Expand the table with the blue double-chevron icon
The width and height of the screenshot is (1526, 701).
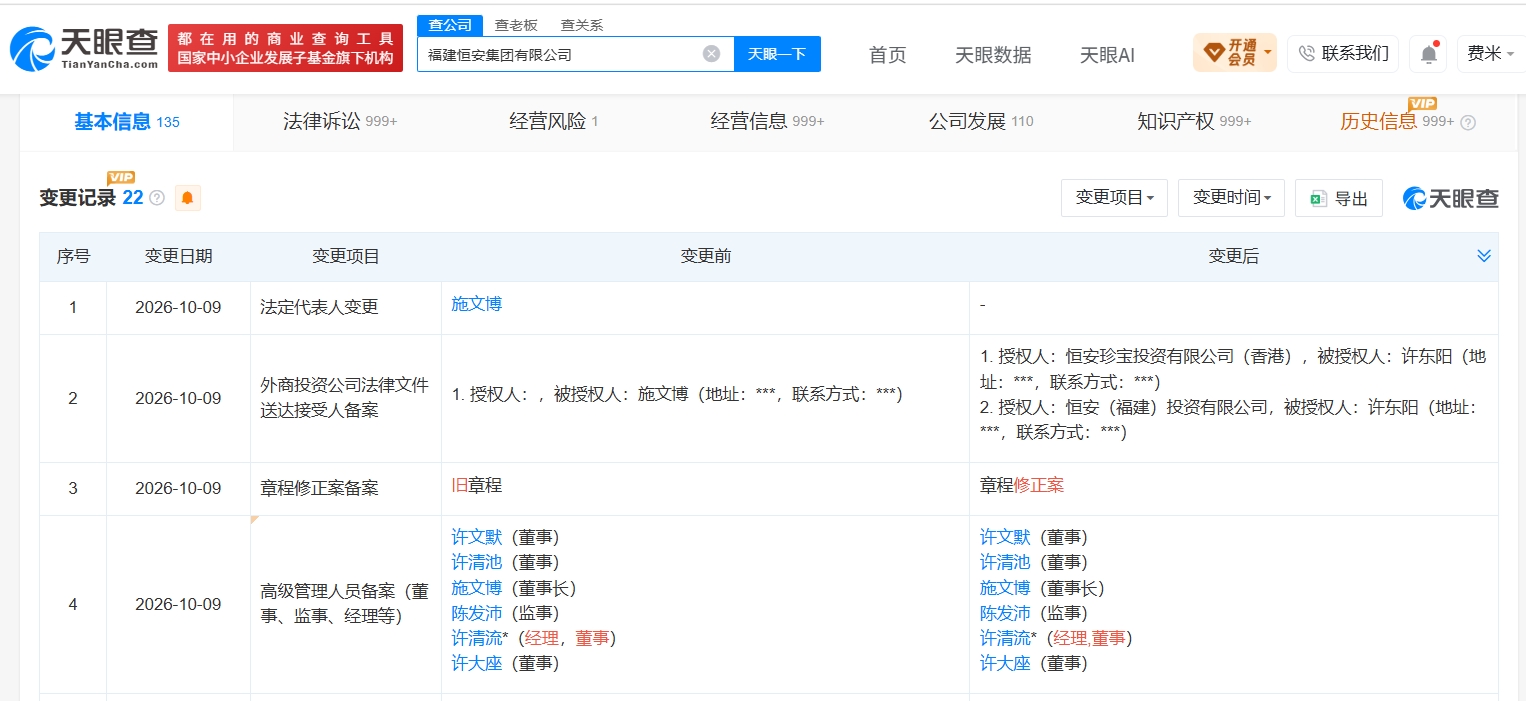point(1484,256)
